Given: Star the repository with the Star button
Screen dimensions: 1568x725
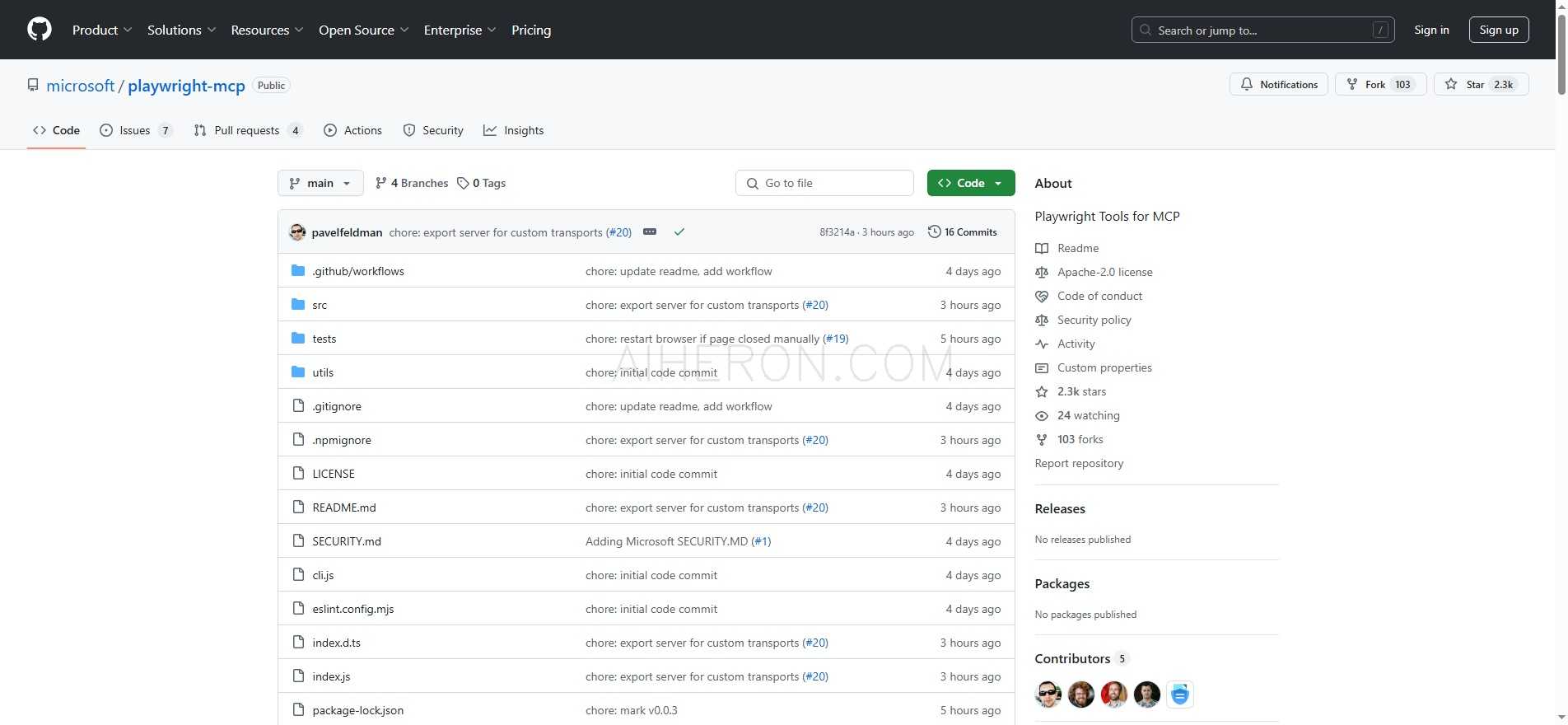Looking at the screenshot, I should tap(1482, 84).
